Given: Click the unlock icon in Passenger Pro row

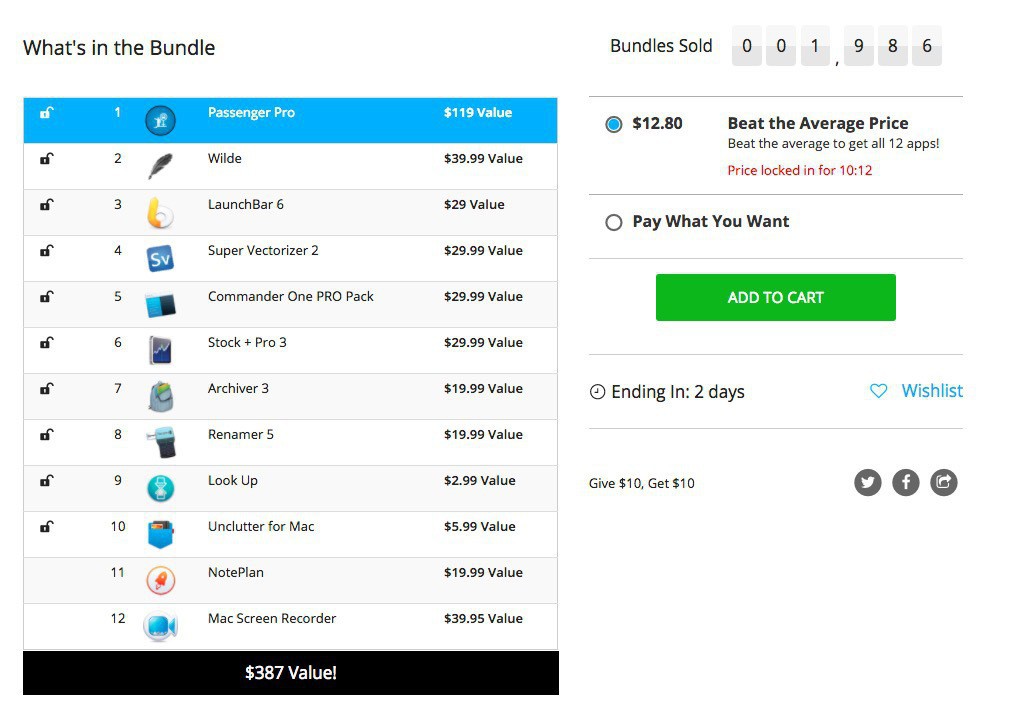Looking at the screenshot, I should (x=47, y=113).
